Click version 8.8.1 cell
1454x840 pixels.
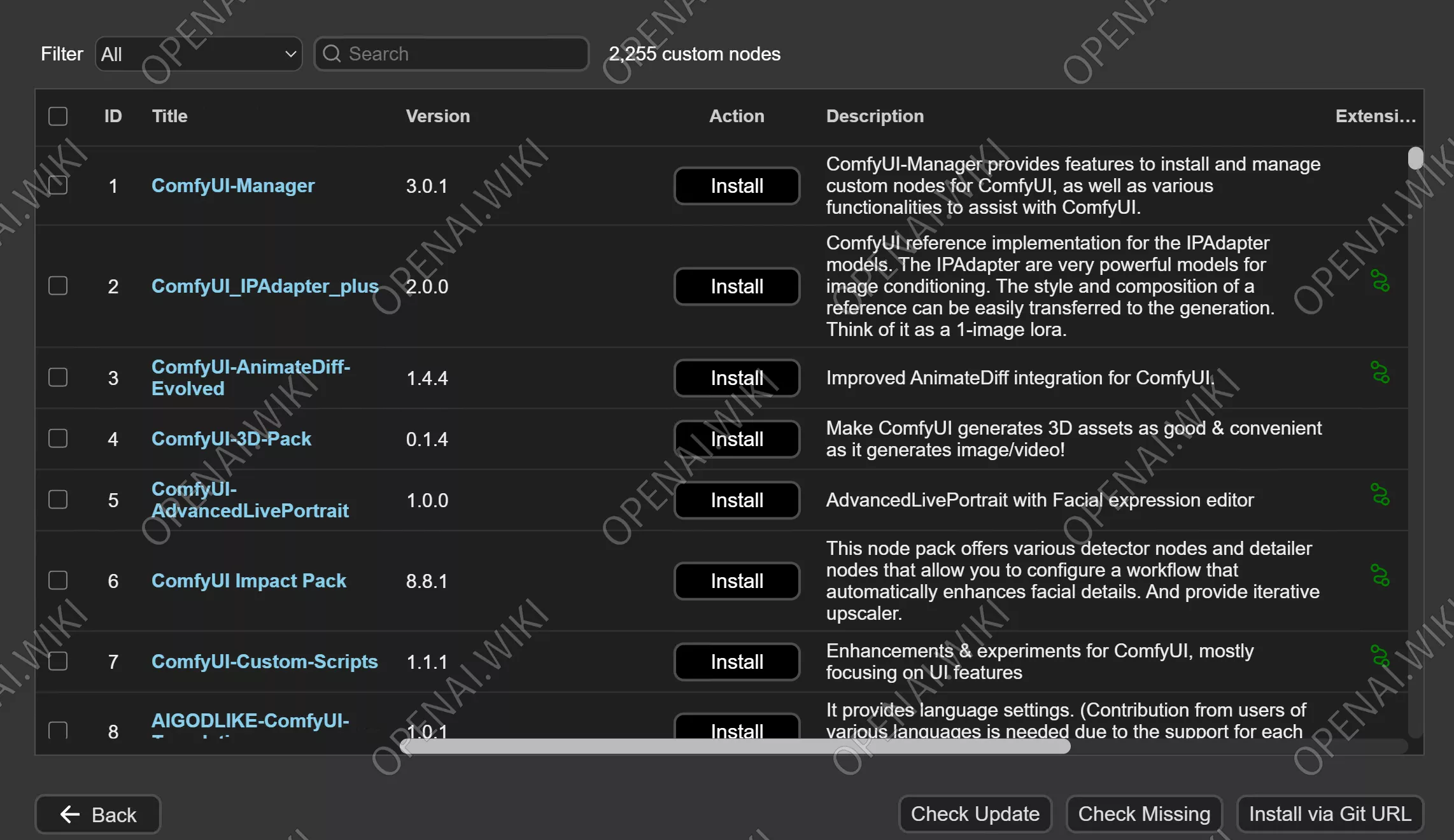pos(427,581)
